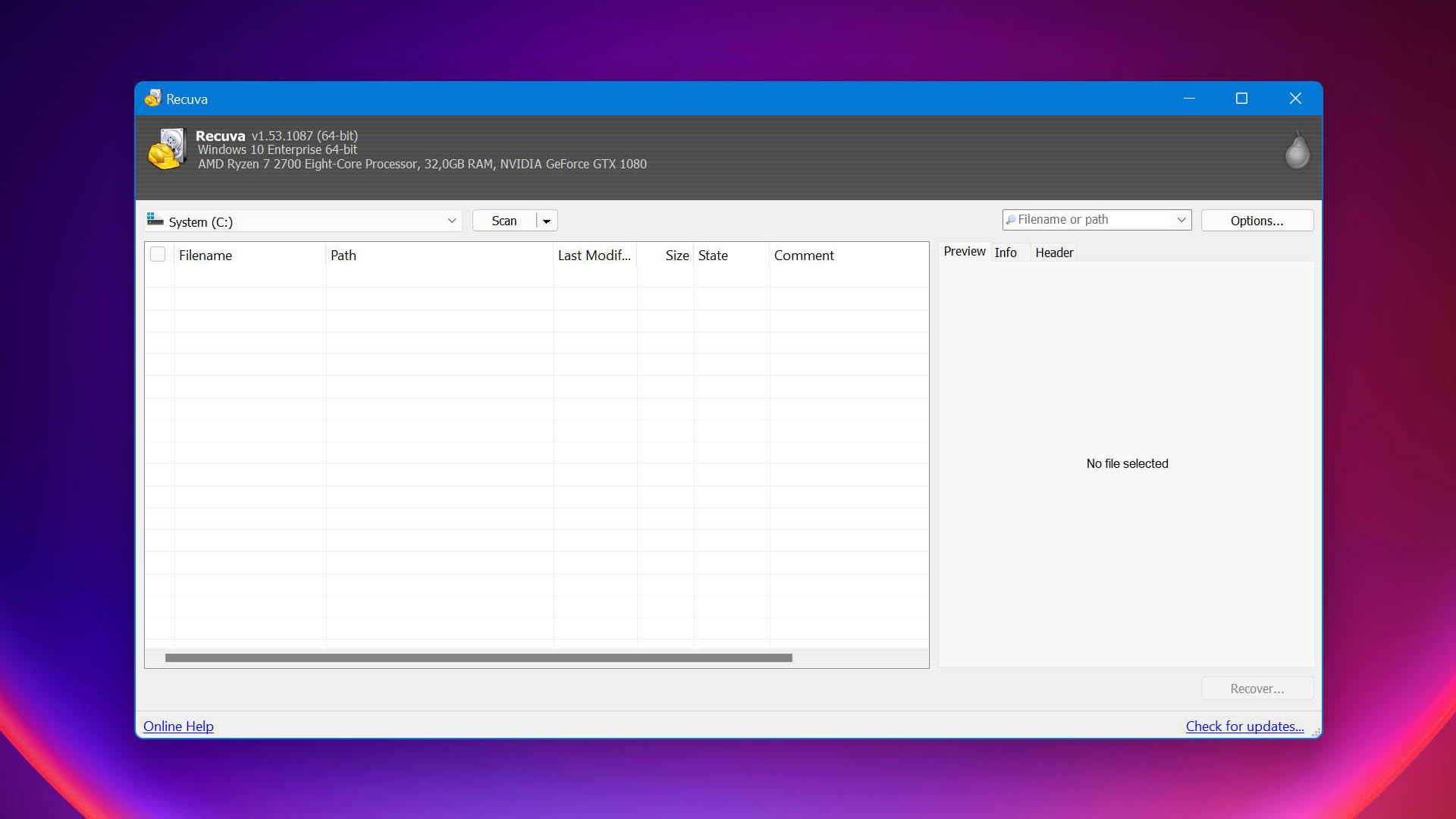Switch to the Header tab
1456x819 pixels.
click(1054, 253)
